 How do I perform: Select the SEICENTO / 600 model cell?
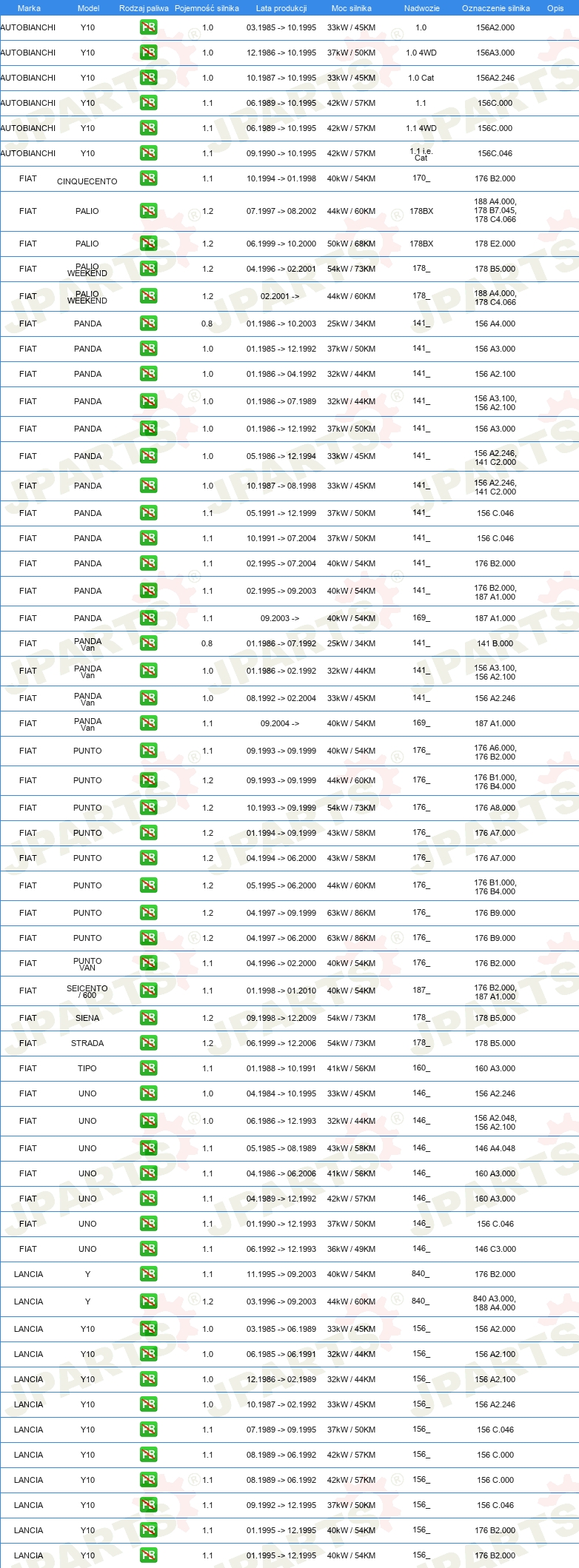[x=87, y=991]
